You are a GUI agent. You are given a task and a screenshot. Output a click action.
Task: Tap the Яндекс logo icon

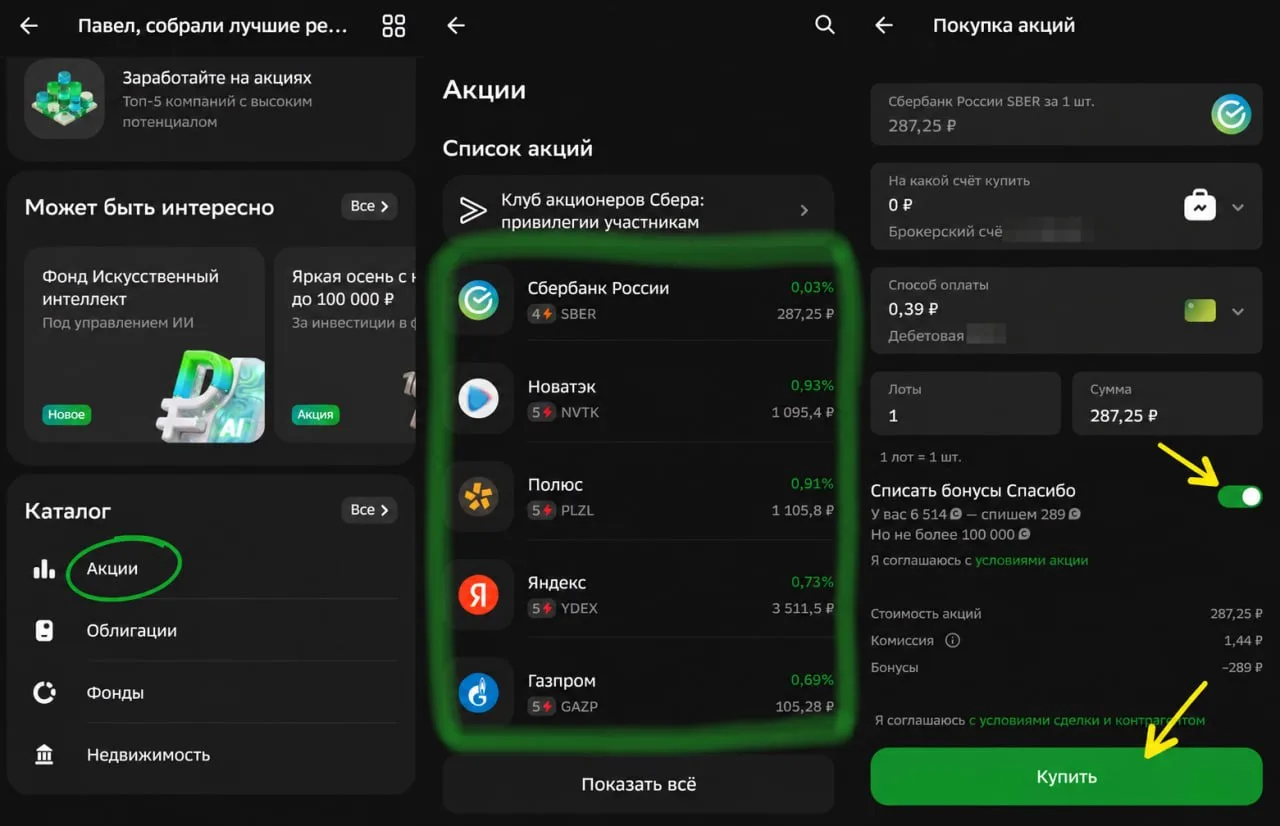click(x=478, y=595)
